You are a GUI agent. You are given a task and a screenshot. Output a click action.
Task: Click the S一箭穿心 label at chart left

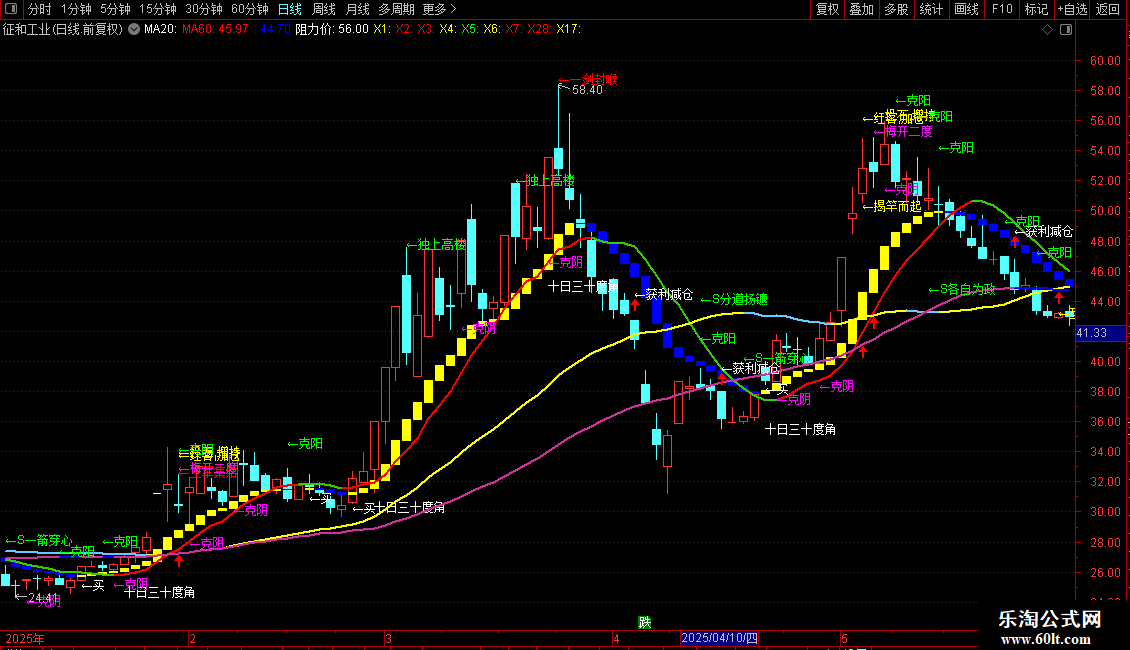(x=39, y=540)
